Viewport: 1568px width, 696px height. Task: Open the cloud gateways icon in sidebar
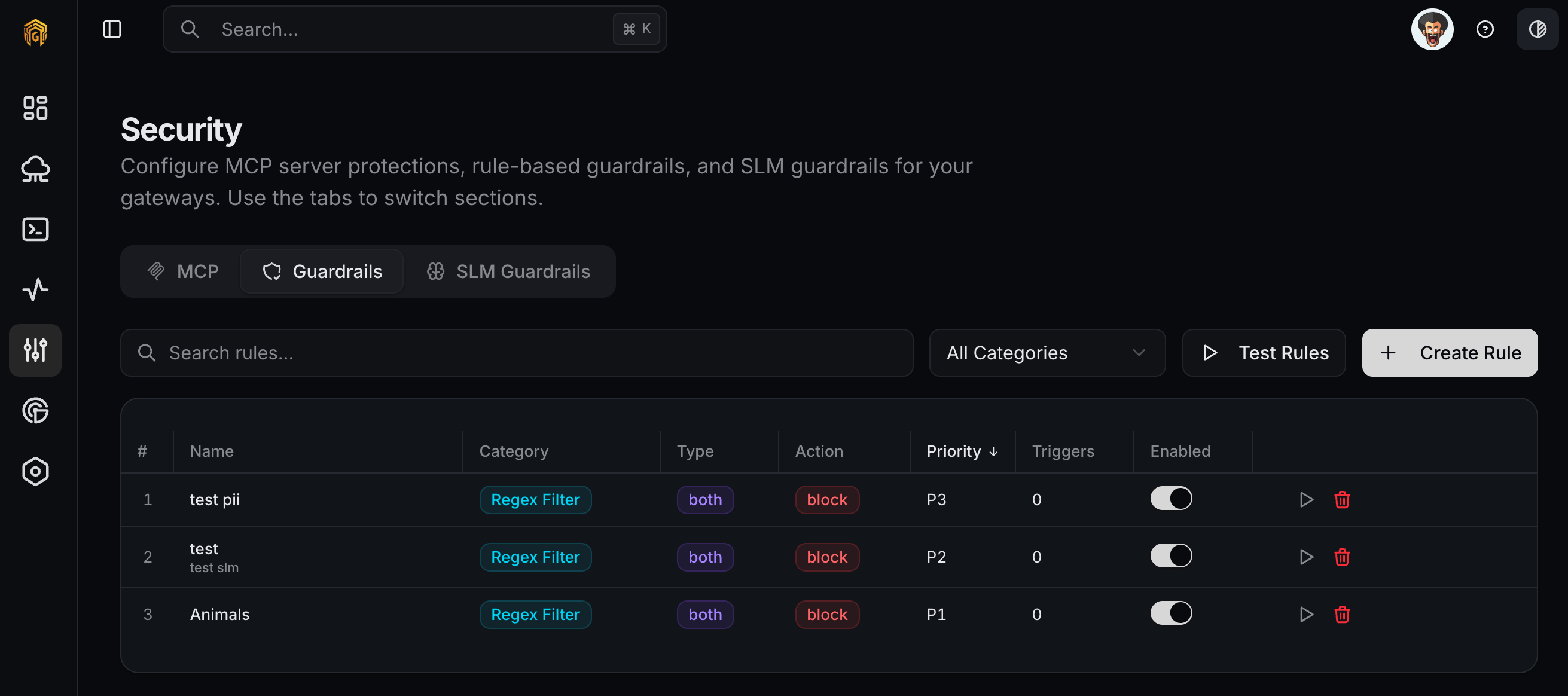tap(35, 169)
